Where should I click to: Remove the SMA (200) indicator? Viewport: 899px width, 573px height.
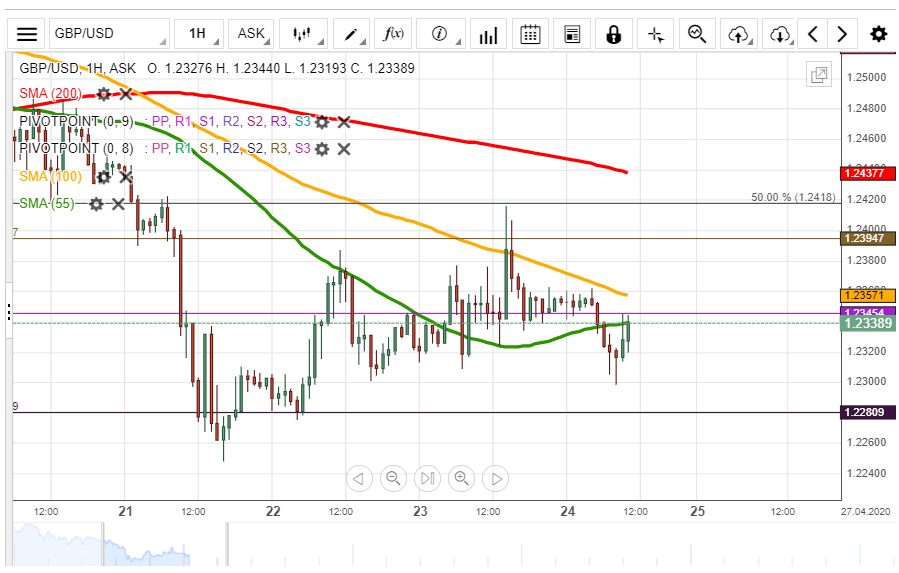pyautogui.click(x=126, y=94)
